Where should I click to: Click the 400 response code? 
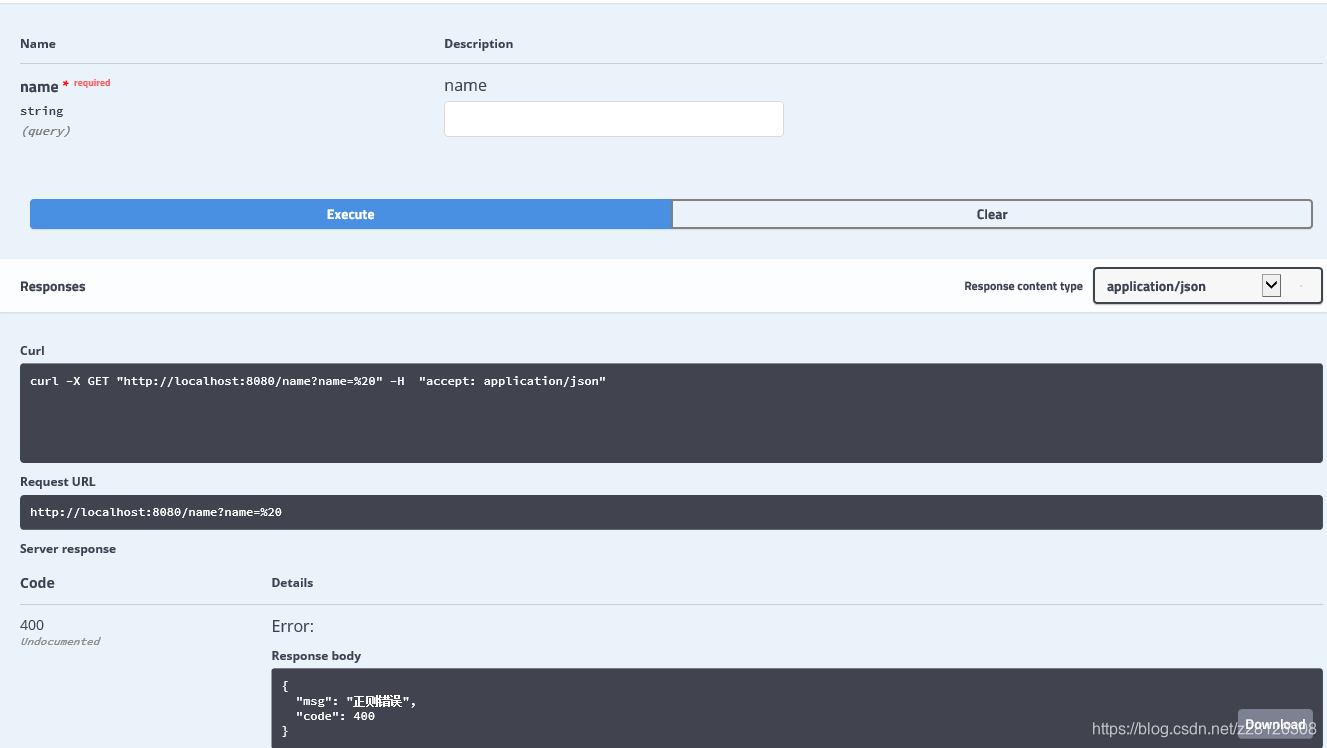click(32, 625)
